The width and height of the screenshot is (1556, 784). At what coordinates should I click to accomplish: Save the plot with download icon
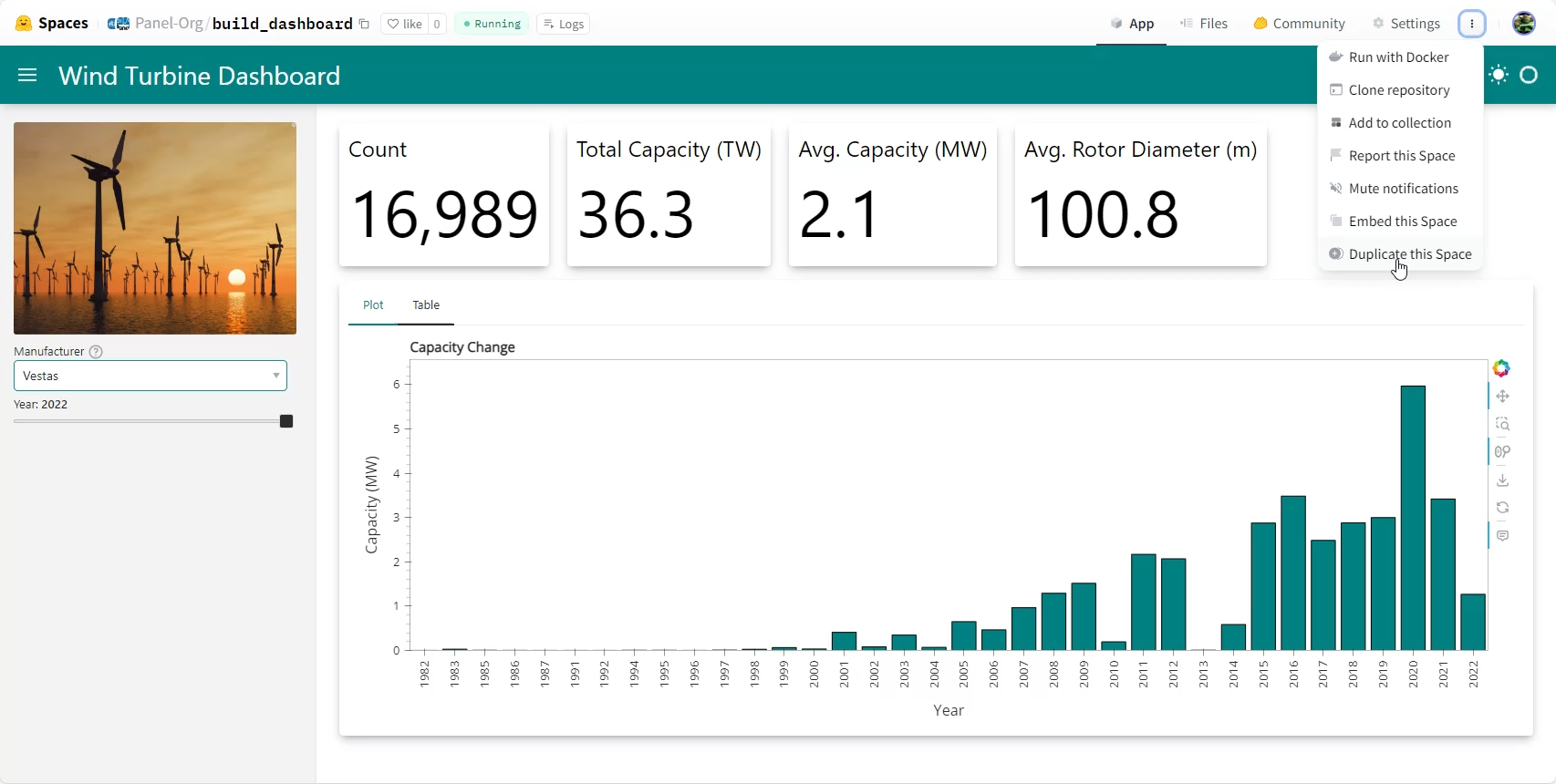click(1502, 480)
